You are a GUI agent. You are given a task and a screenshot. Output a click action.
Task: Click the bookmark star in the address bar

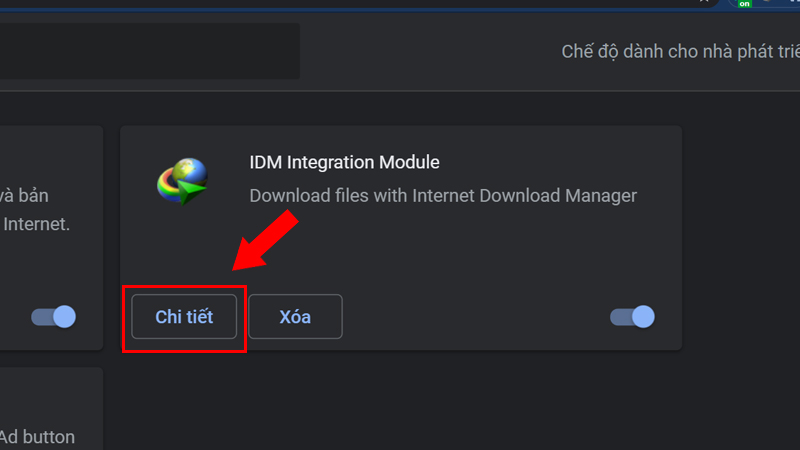tap(705, 3)
